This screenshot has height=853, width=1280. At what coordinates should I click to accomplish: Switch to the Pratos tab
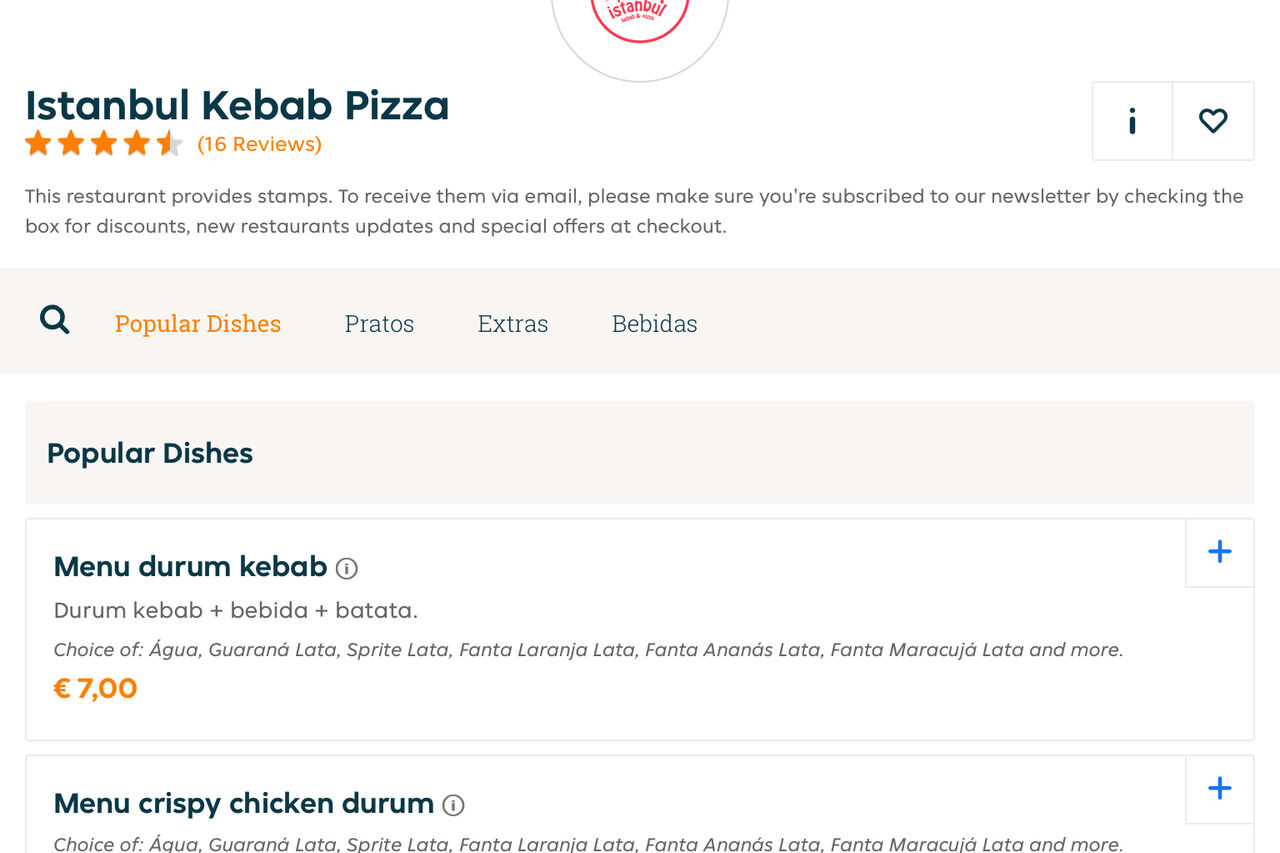379,324
